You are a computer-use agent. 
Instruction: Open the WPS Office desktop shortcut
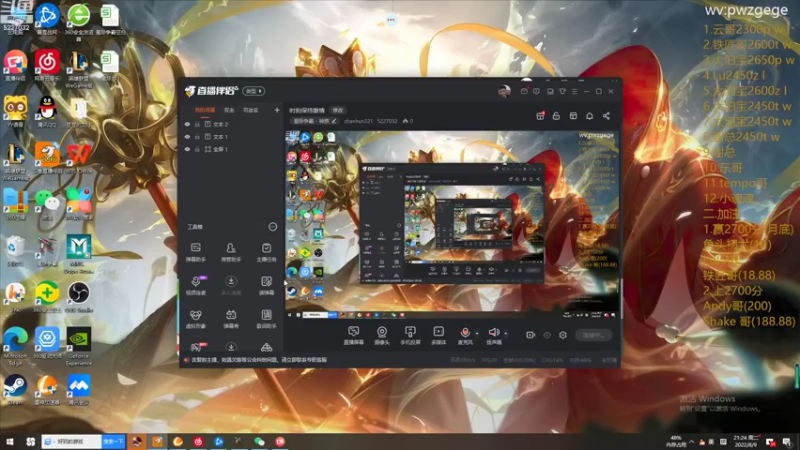pyautogui.click(x=78, y=158)
